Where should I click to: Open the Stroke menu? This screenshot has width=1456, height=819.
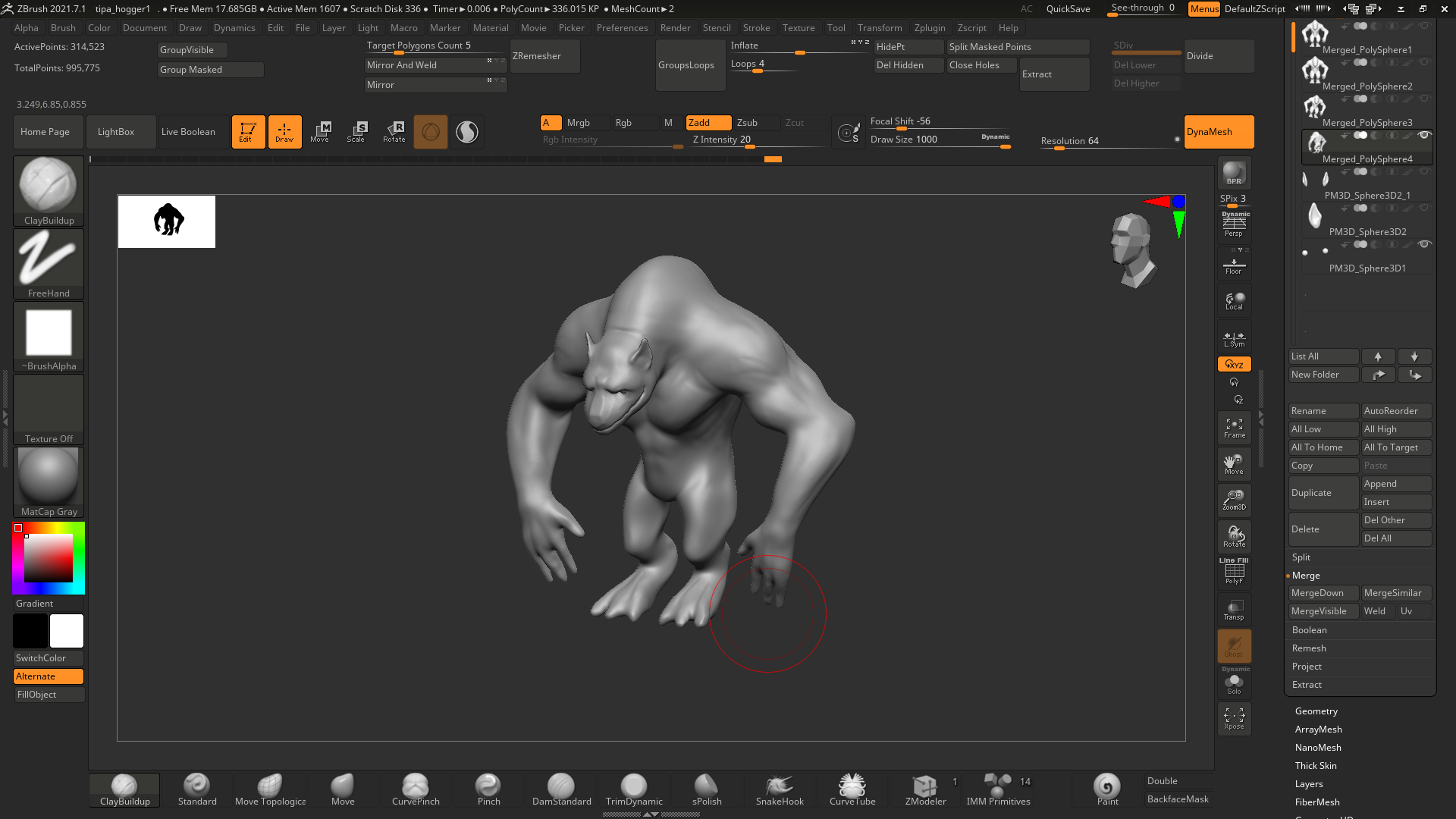pyautogui.click(x=756, y=28)
